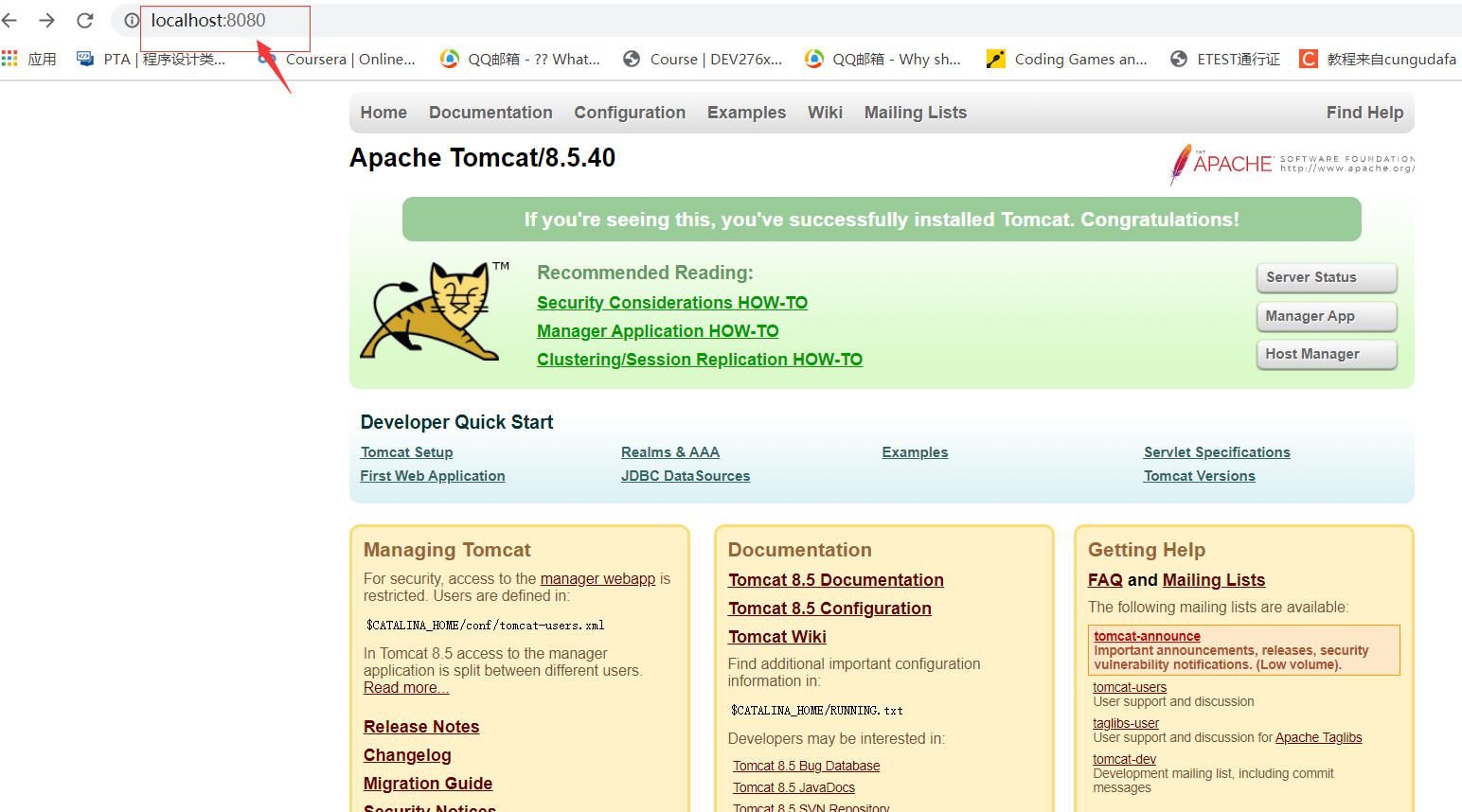Go back with browser back arrow
1462x812 pixels.
pos(9,20)
